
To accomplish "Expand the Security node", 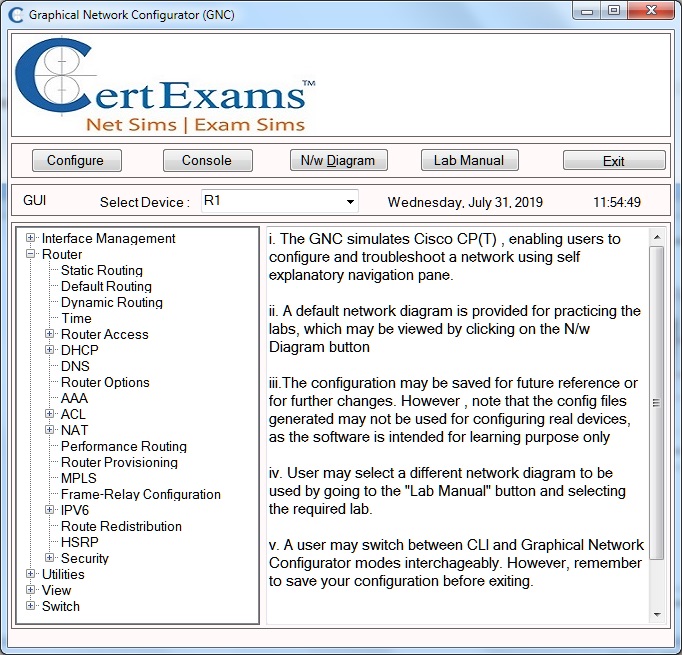I will pos(50,558).
